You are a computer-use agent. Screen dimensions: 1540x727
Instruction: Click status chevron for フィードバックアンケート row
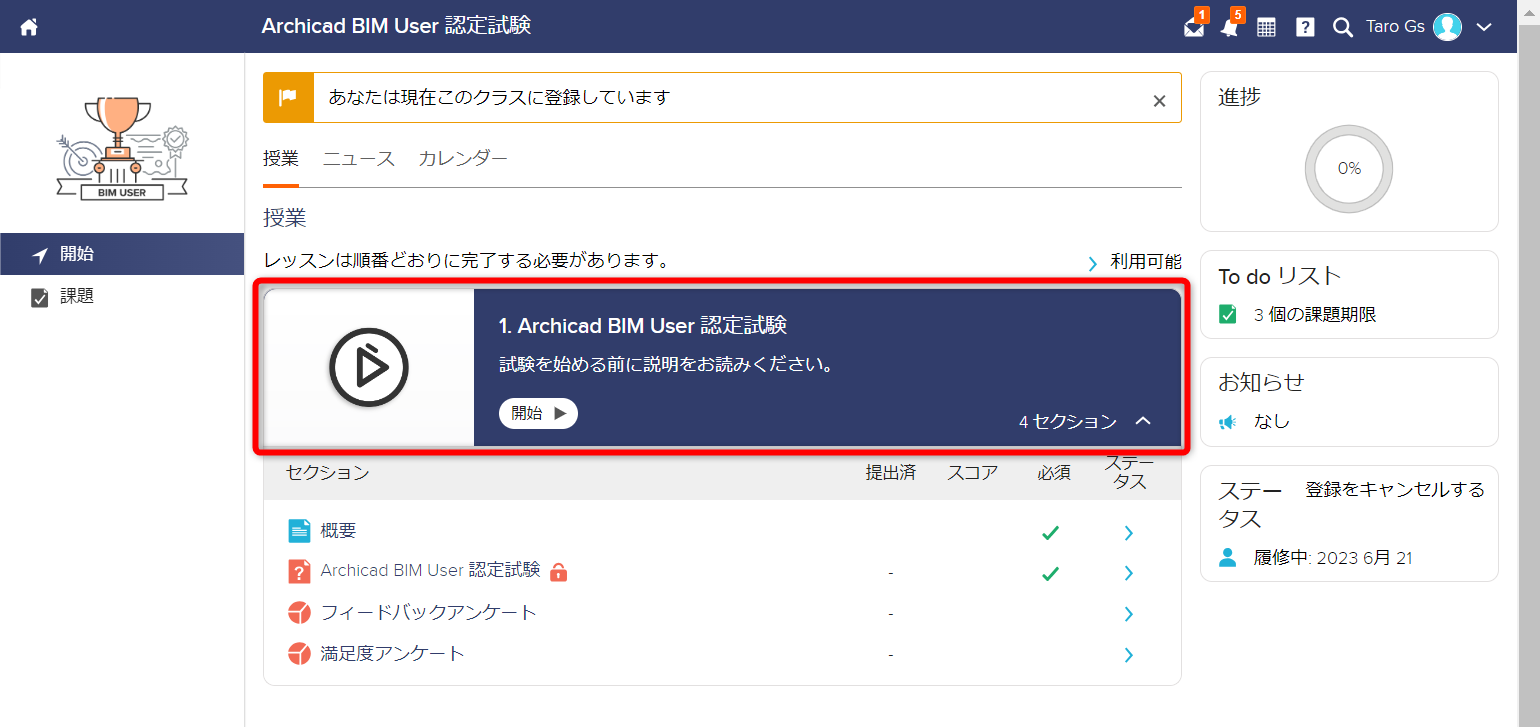click(x=1129, y=614)
